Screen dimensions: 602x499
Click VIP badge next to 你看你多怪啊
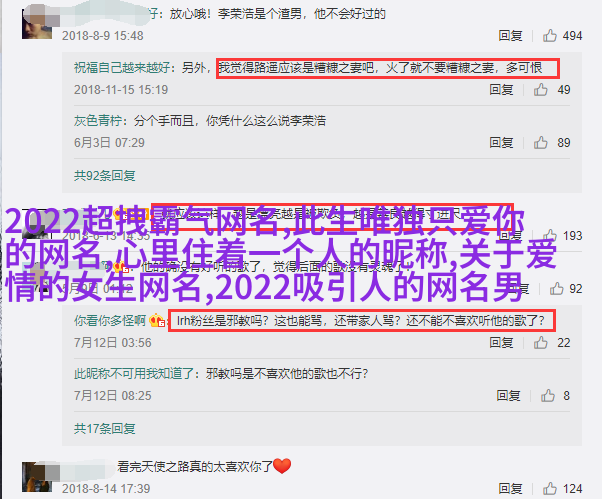point(157,320)
